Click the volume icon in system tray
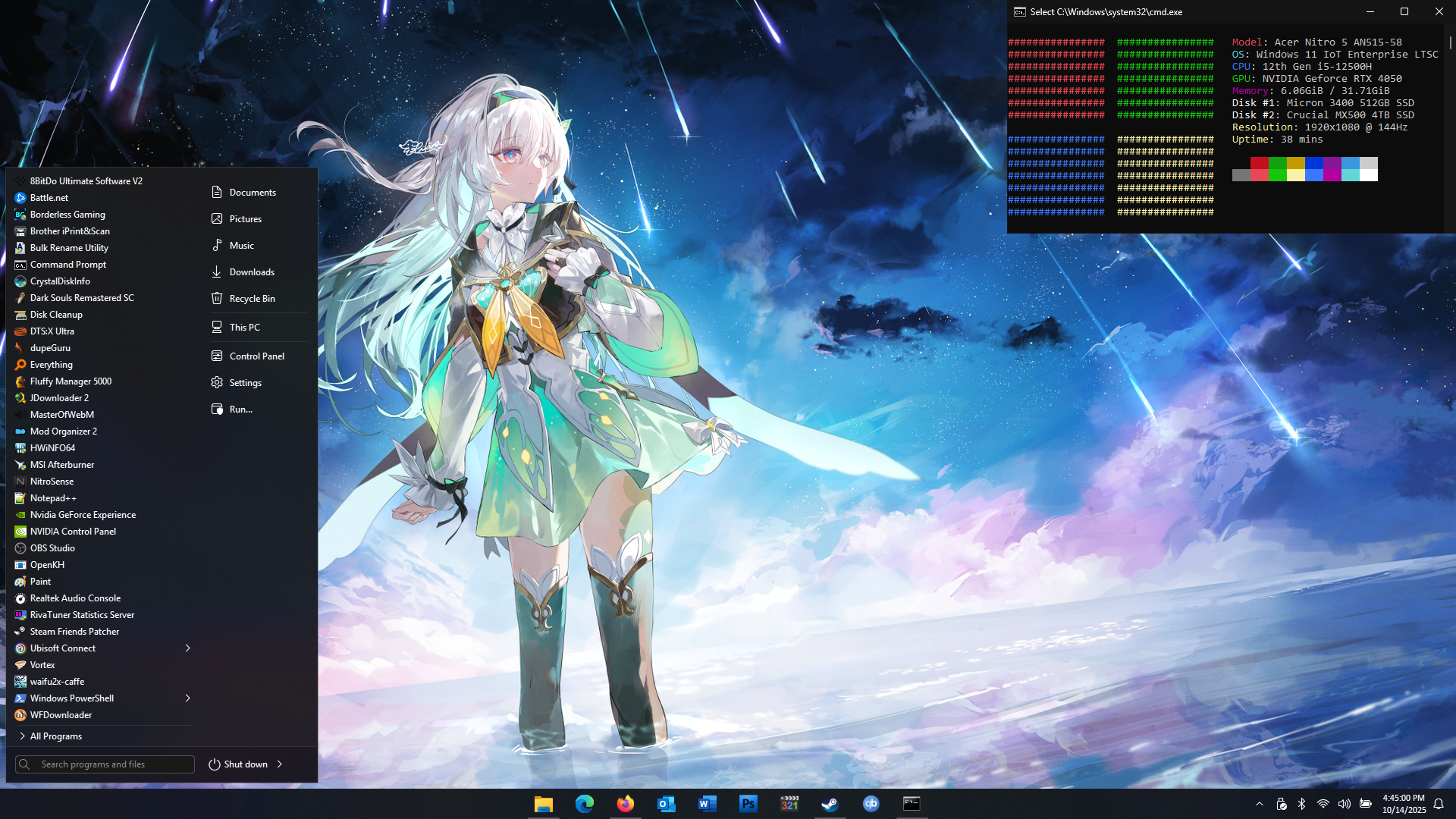The width and height of the screenshot is (1456, 819). pos(1344,804)
